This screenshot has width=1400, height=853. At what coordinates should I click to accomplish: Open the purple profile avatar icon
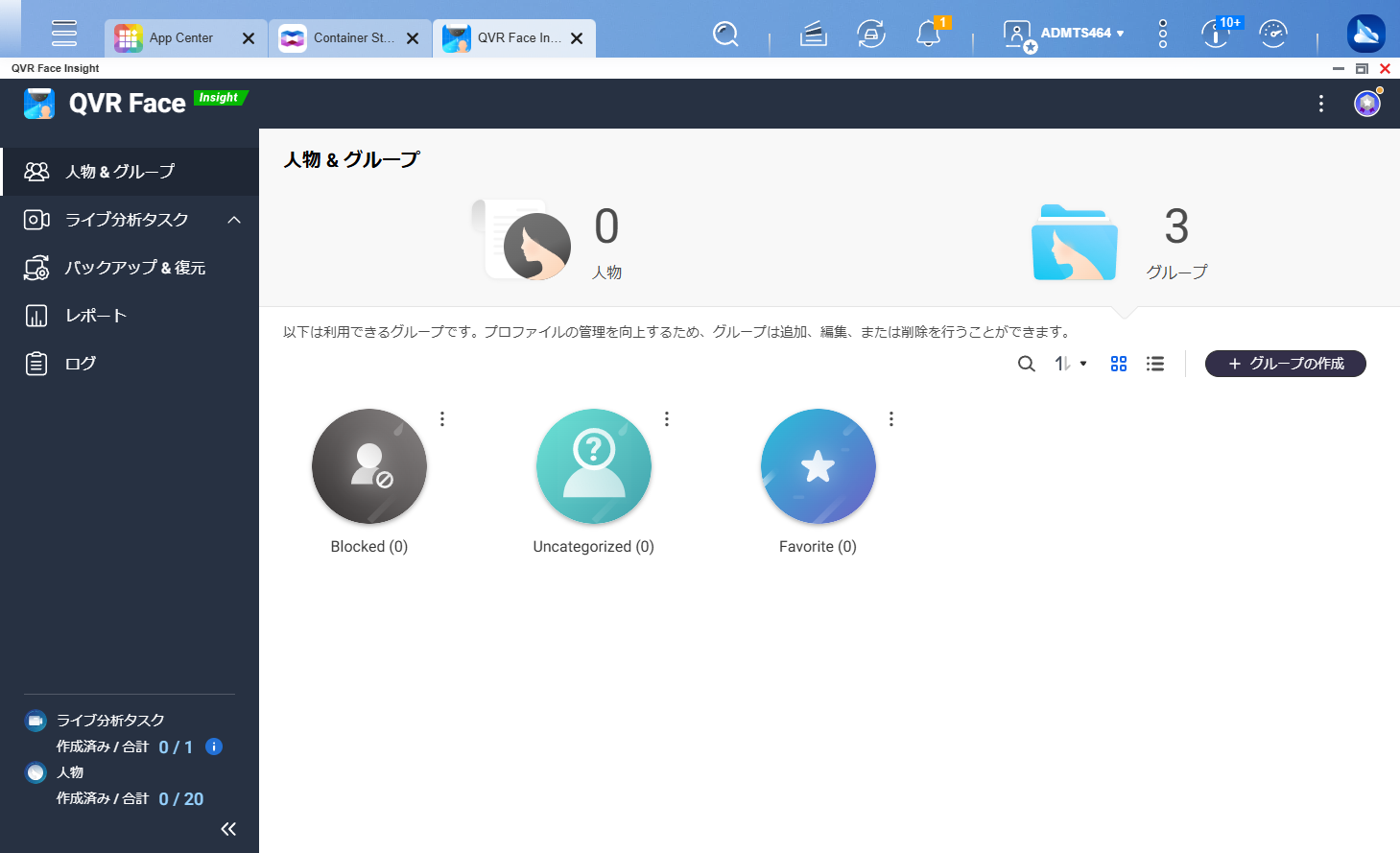point(1367,103)
